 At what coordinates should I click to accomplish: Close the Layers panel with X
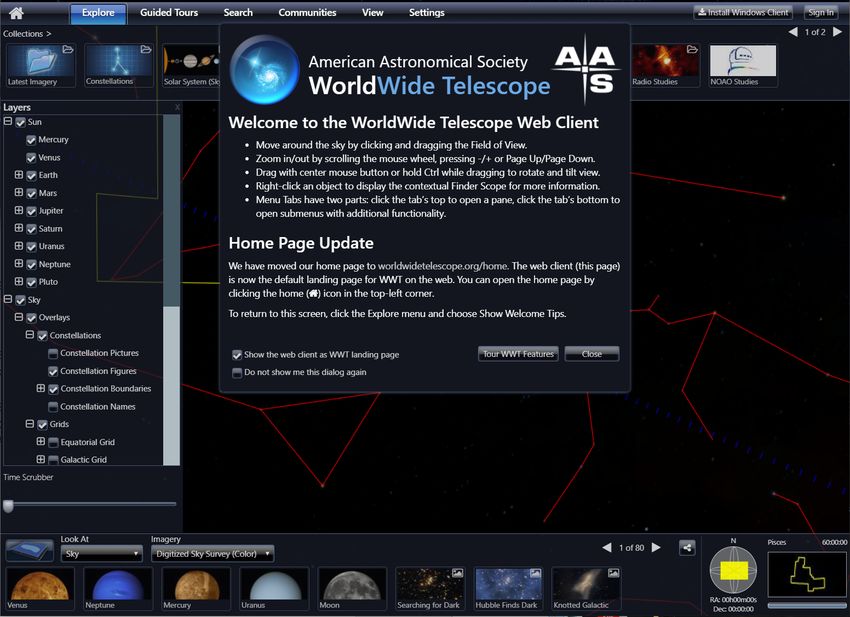[177, 107]
